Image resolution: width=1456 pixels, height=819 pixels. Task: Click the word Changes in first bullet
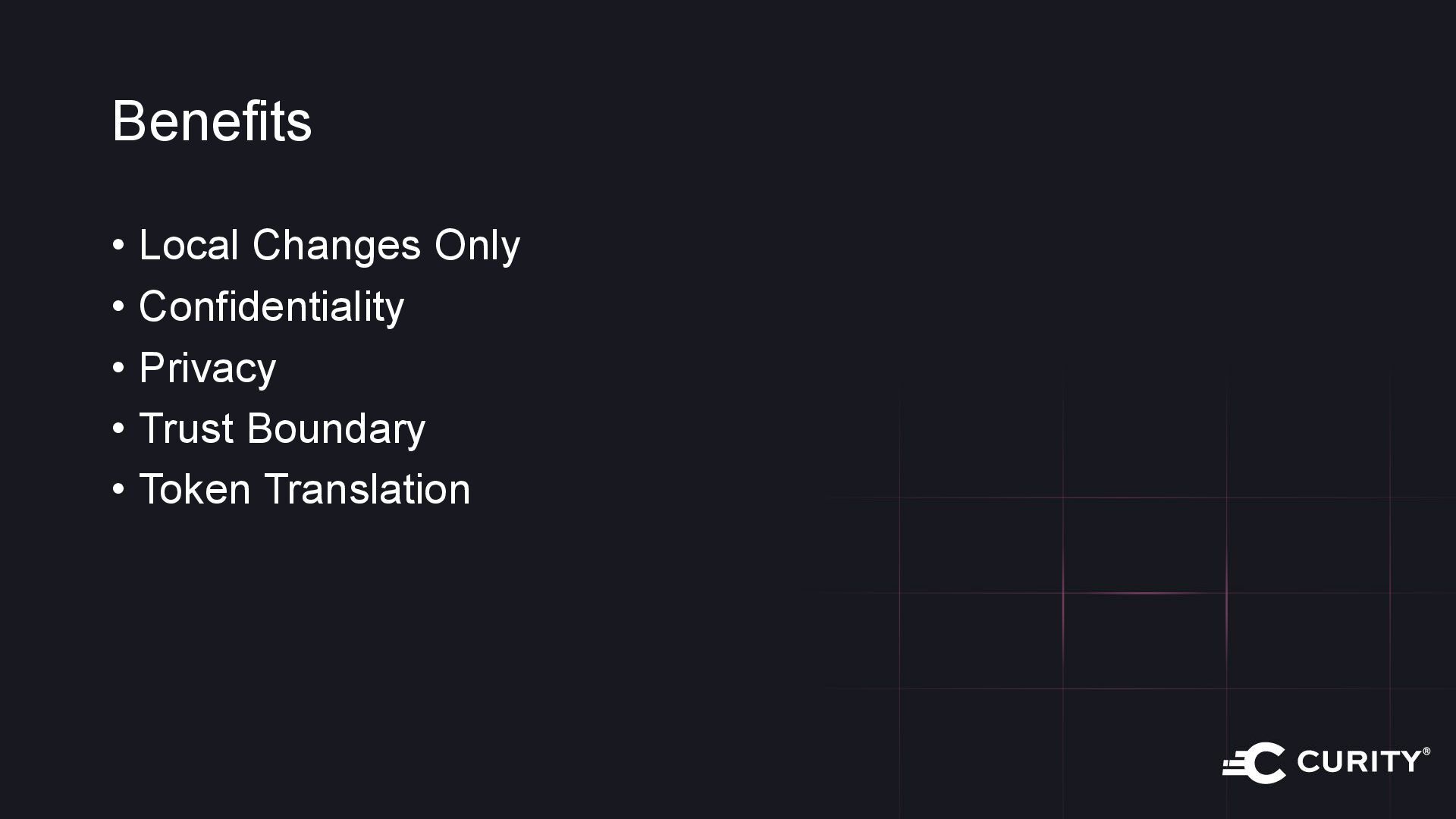tap(336, 246)
